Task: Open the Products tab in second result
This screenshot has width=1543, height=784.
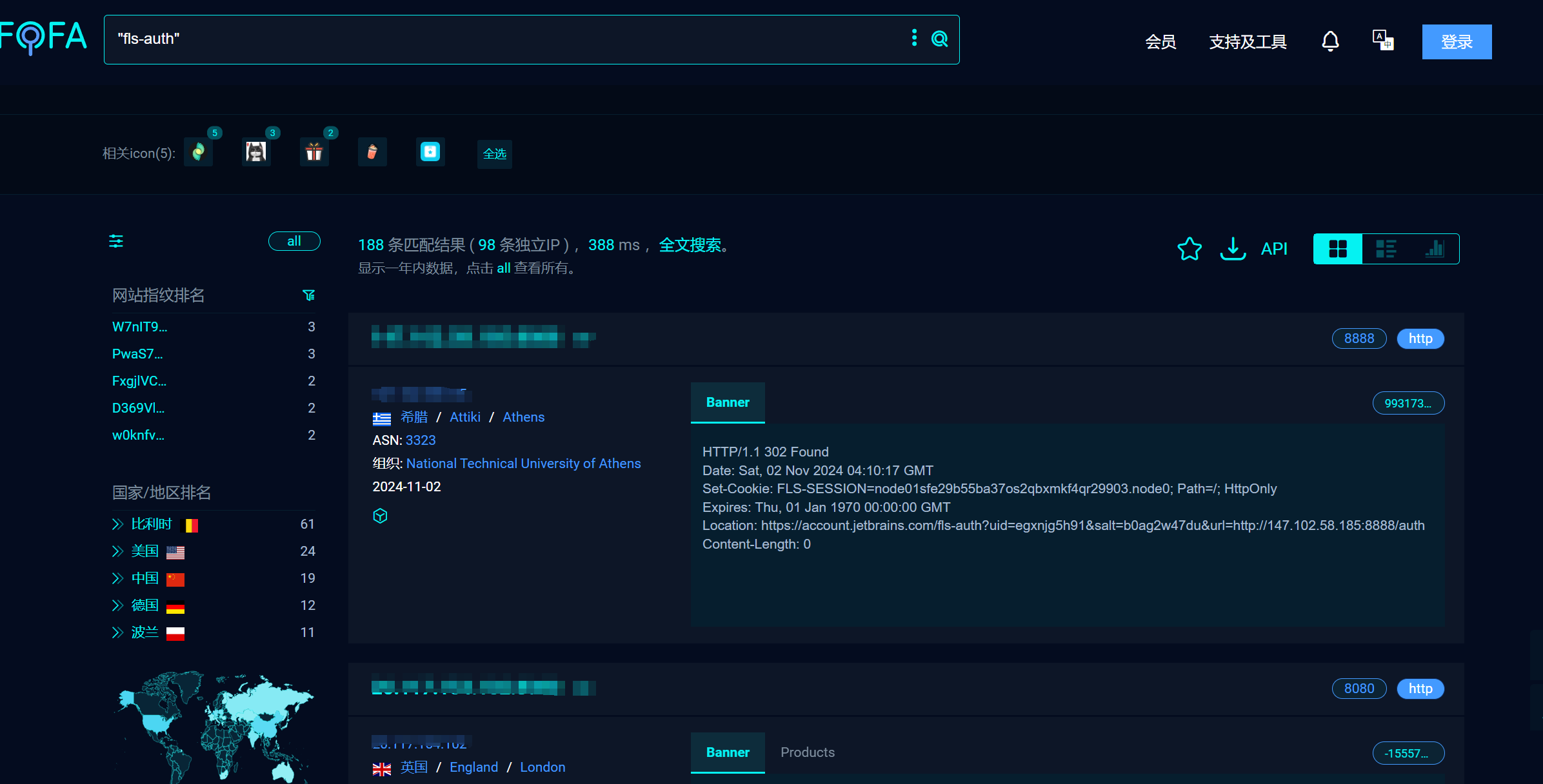Action: tap(807, 752)
